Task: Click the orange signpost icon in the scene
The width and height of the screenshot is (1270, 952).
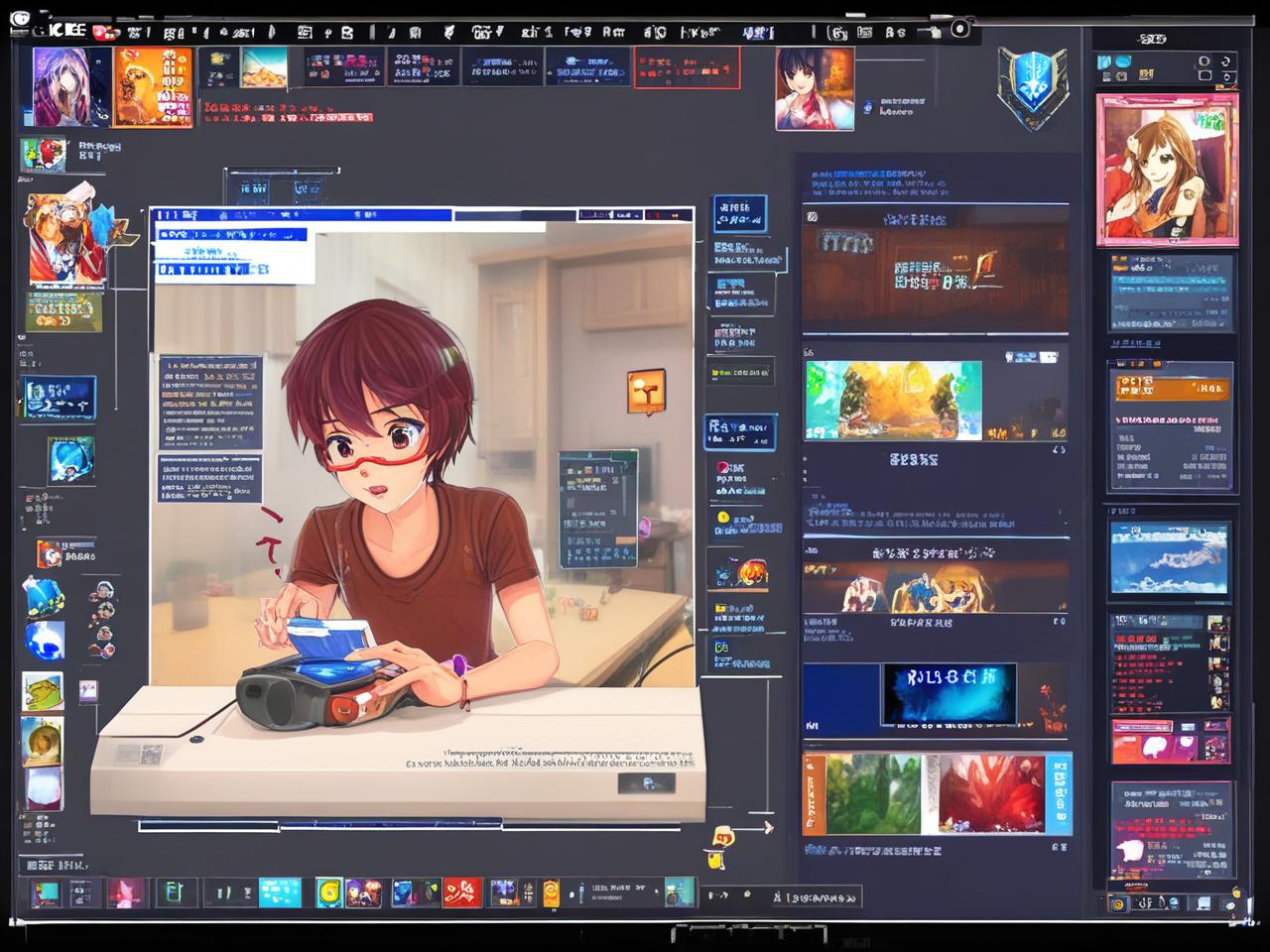Action: [x=646, y=392]
